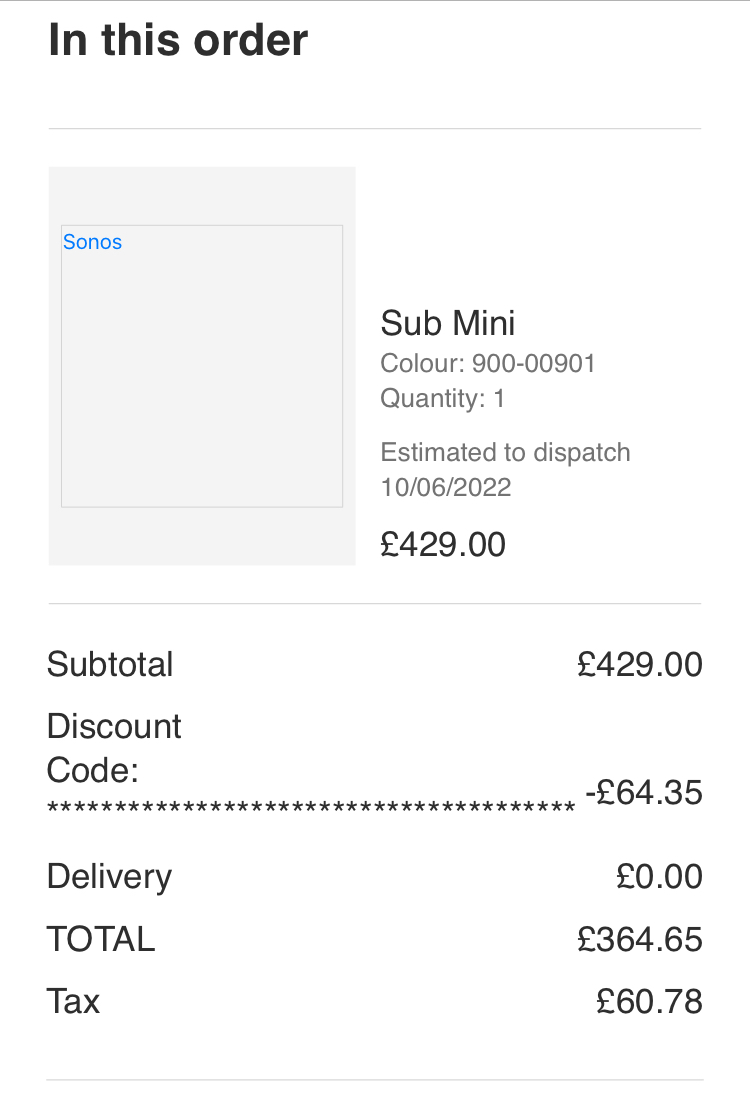This screenshot has height=1093, width=750.
Task: Click the TOTAL label
Action: pyautogui.click(x=101, y=939)
